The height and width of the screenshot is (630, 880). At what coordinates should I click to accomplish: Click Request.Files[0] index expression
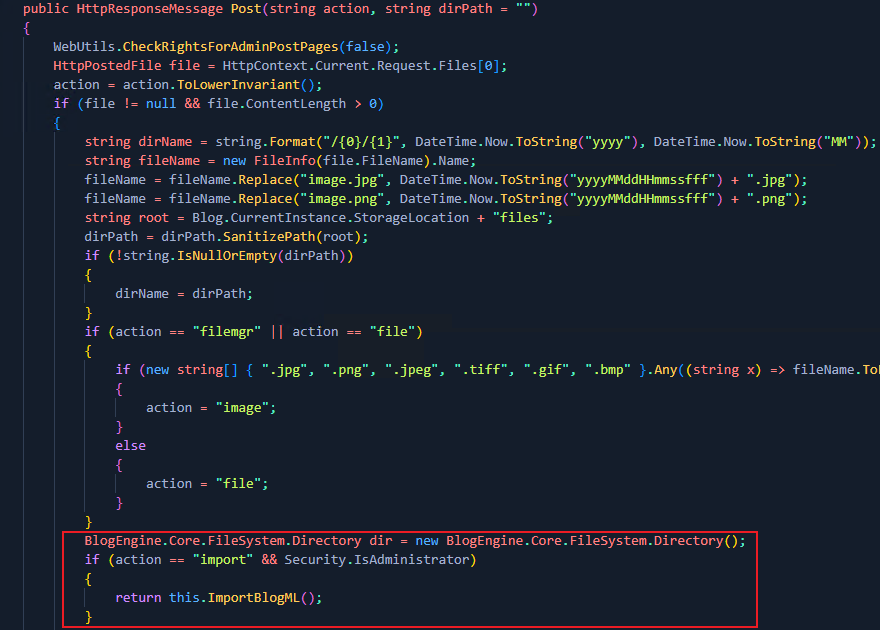click(x=438, y=66)
